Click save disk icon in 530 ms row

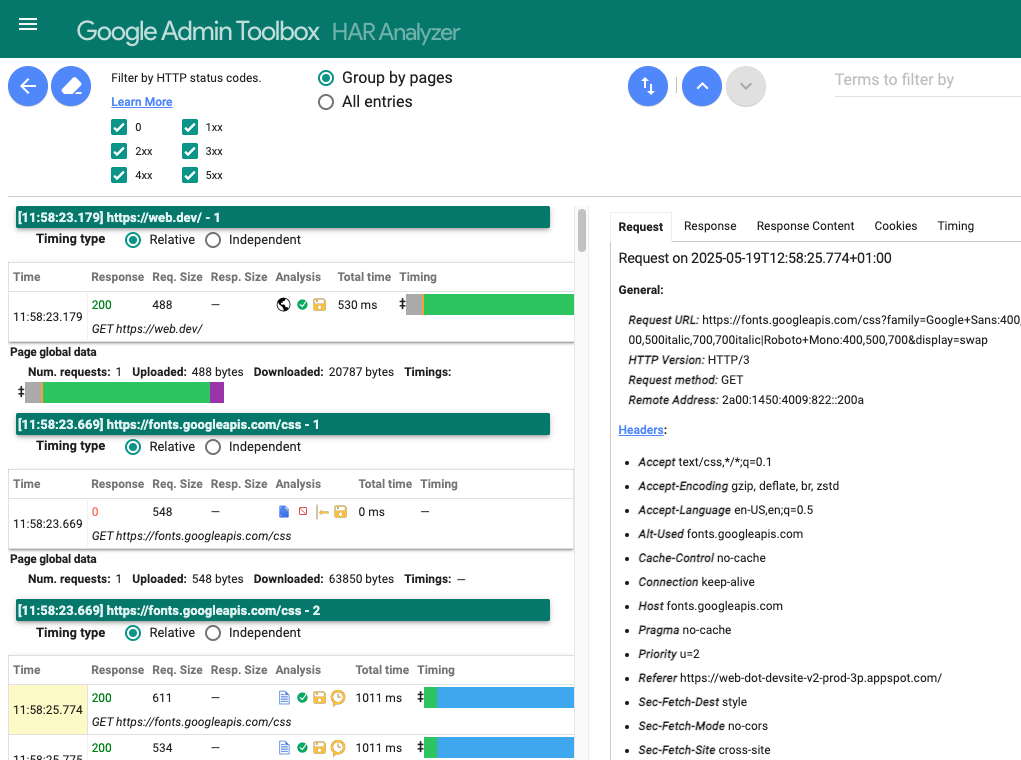(x=320, y=305)
